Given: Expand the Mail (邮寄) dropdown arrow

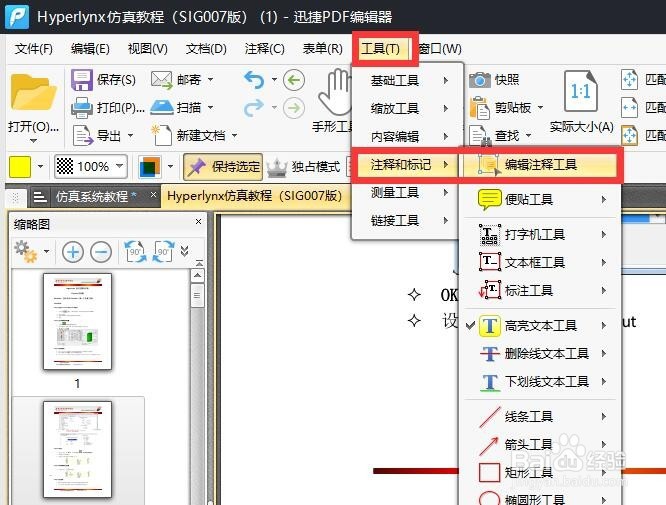Looking at the screenshot, I should click(x=210, y=80).
